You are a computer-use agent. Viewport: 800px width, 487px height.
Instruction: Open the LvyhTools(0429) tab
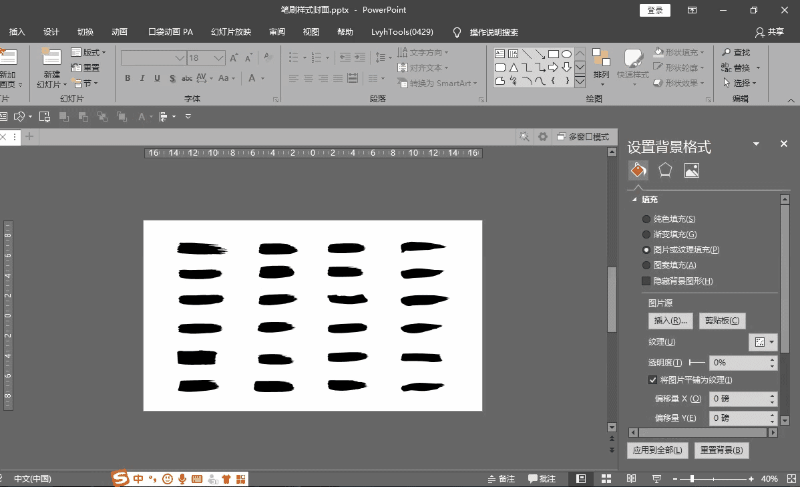402,32
